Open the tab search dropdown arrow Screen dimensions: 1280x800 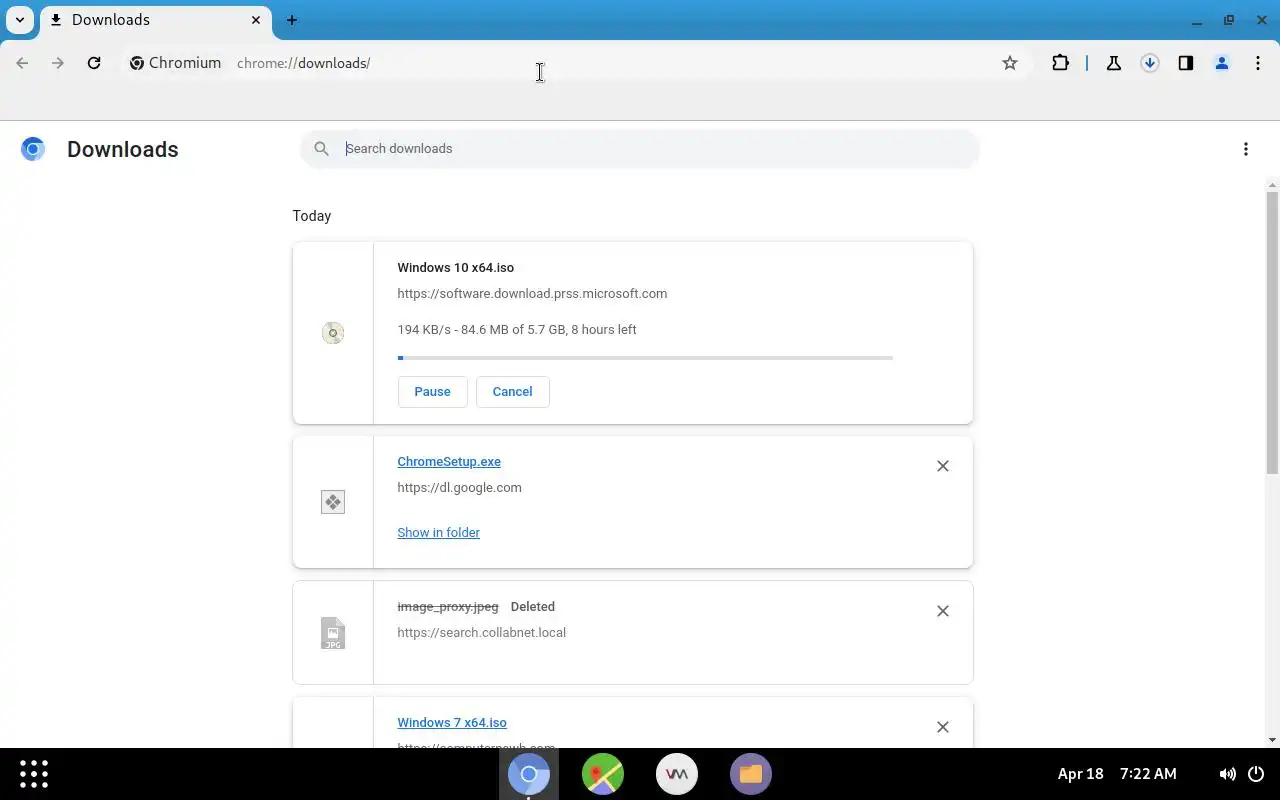20,20
